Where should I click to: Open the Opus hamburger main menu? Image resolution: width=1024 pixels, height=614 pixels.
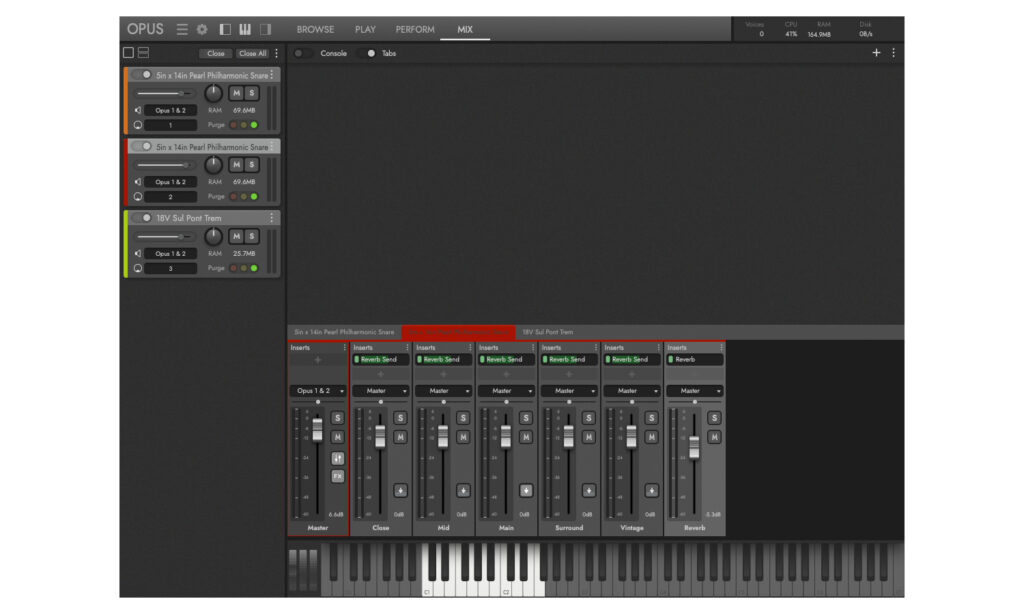pos(182,29)
